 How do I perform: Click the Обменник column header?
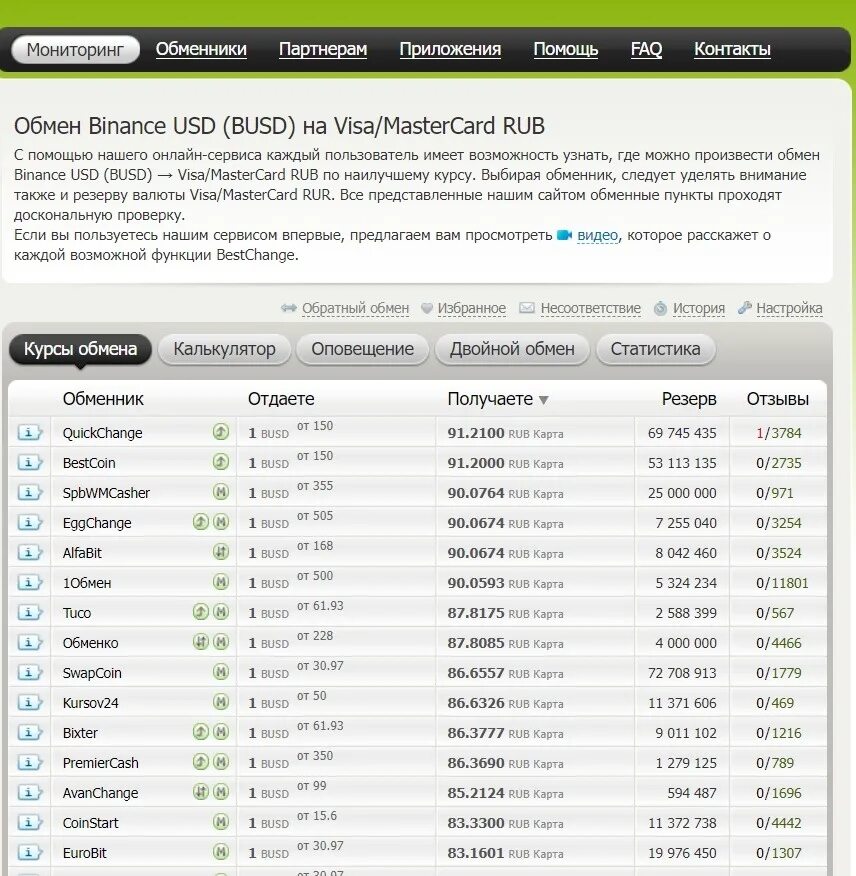point(103,399)
